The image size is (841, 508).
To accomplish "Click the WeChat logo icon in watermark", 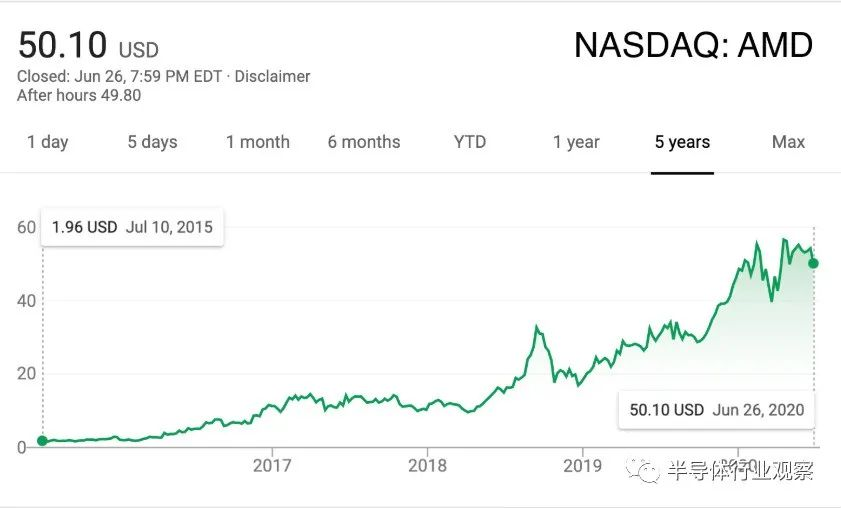I will click(x=643, y=471).
